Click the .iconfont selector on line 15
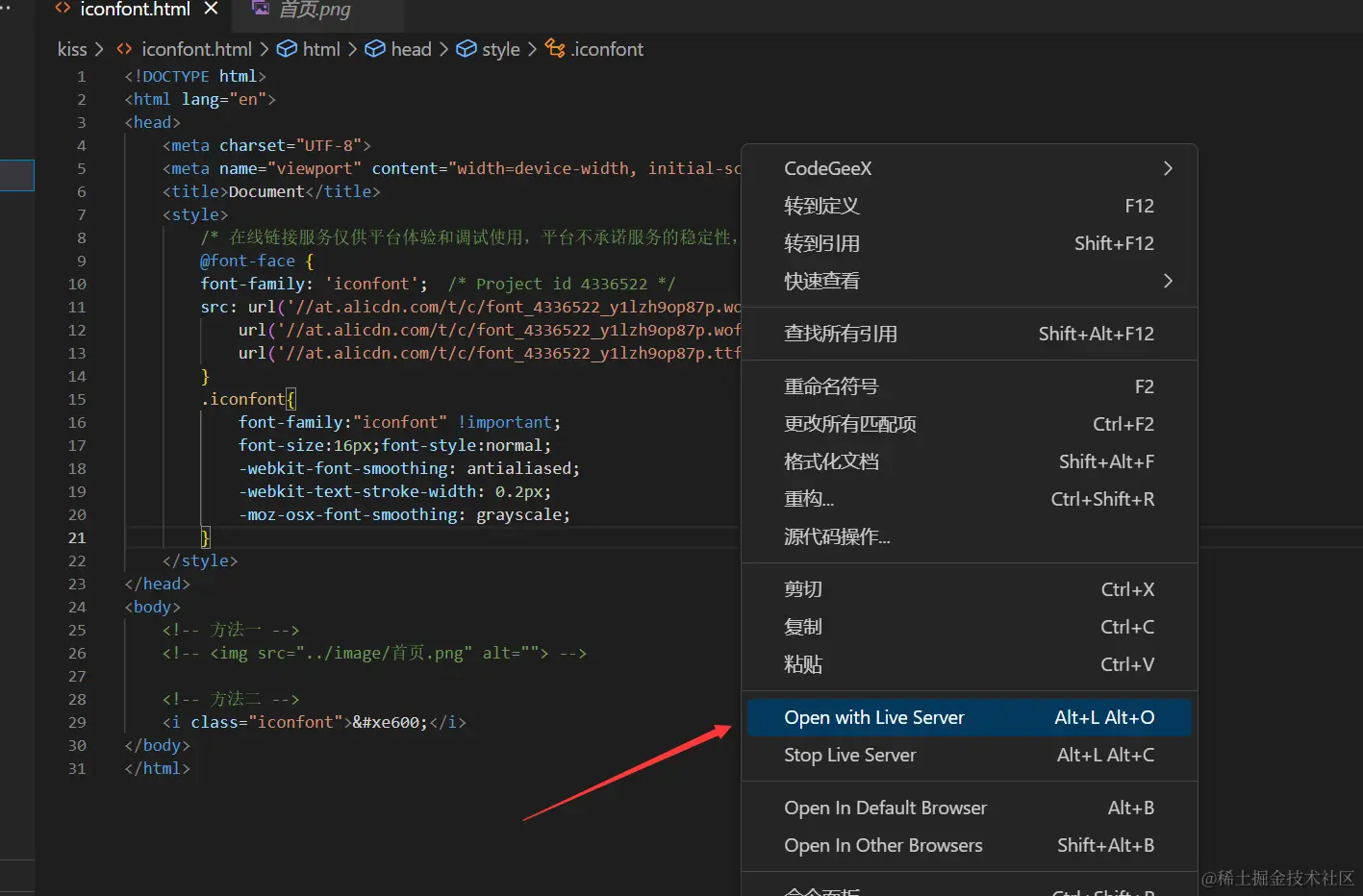The image size is (1363, 896). pyautogui.click(x=243, y=399)
